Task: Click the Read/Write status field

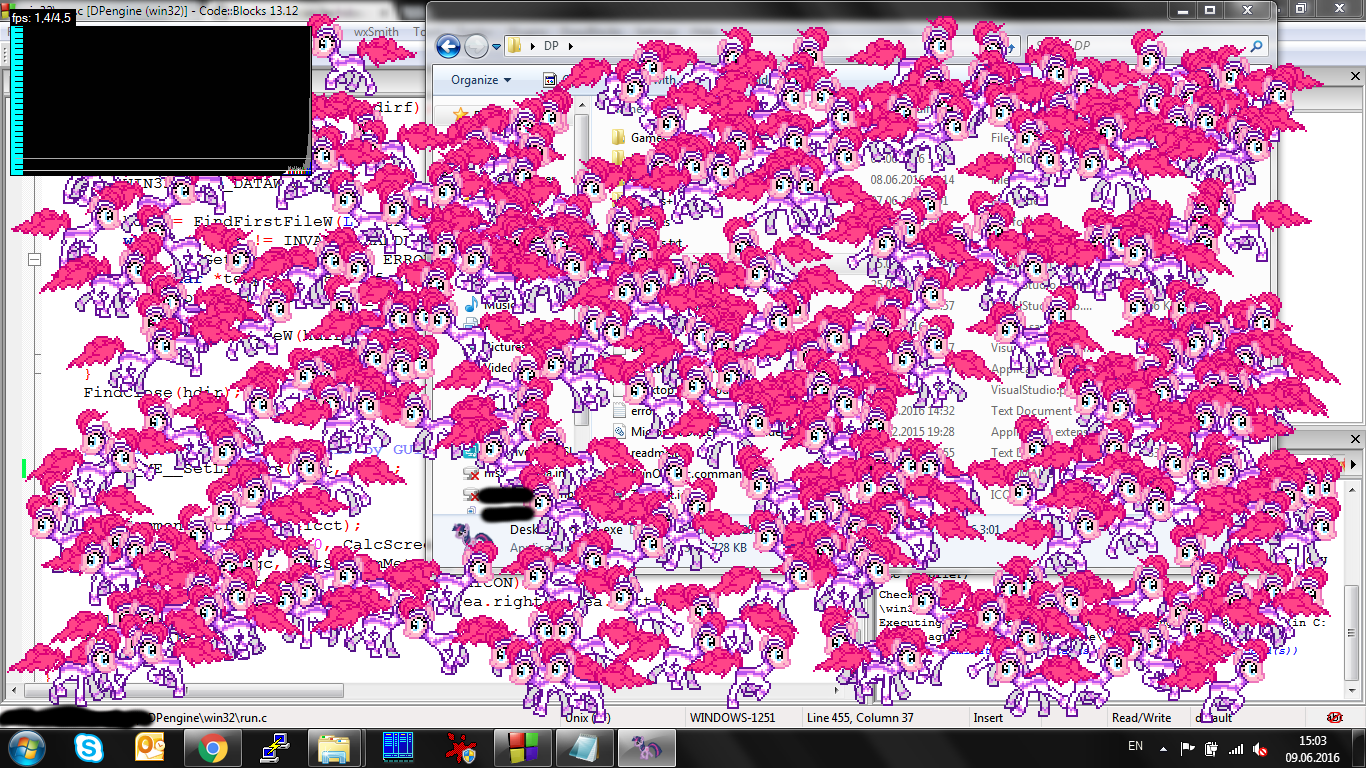Action: [1141, 718]
